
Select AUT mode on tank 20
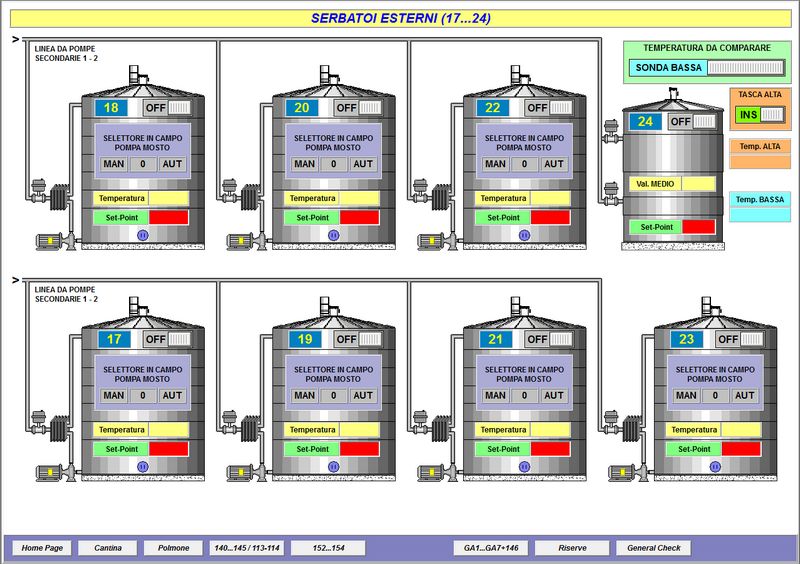362,164
